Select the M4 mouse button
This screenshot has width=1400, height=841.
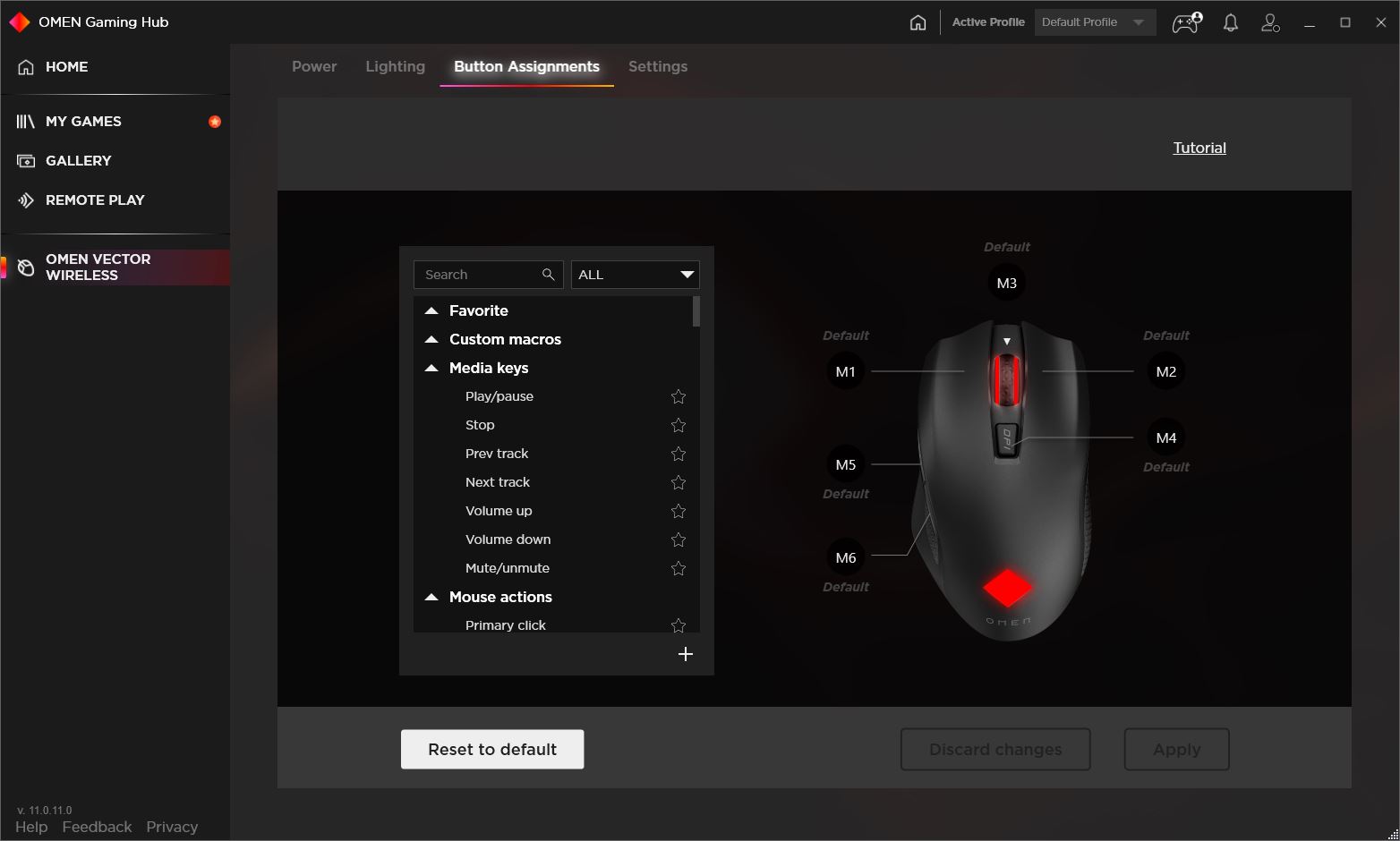coord(1166,437)
